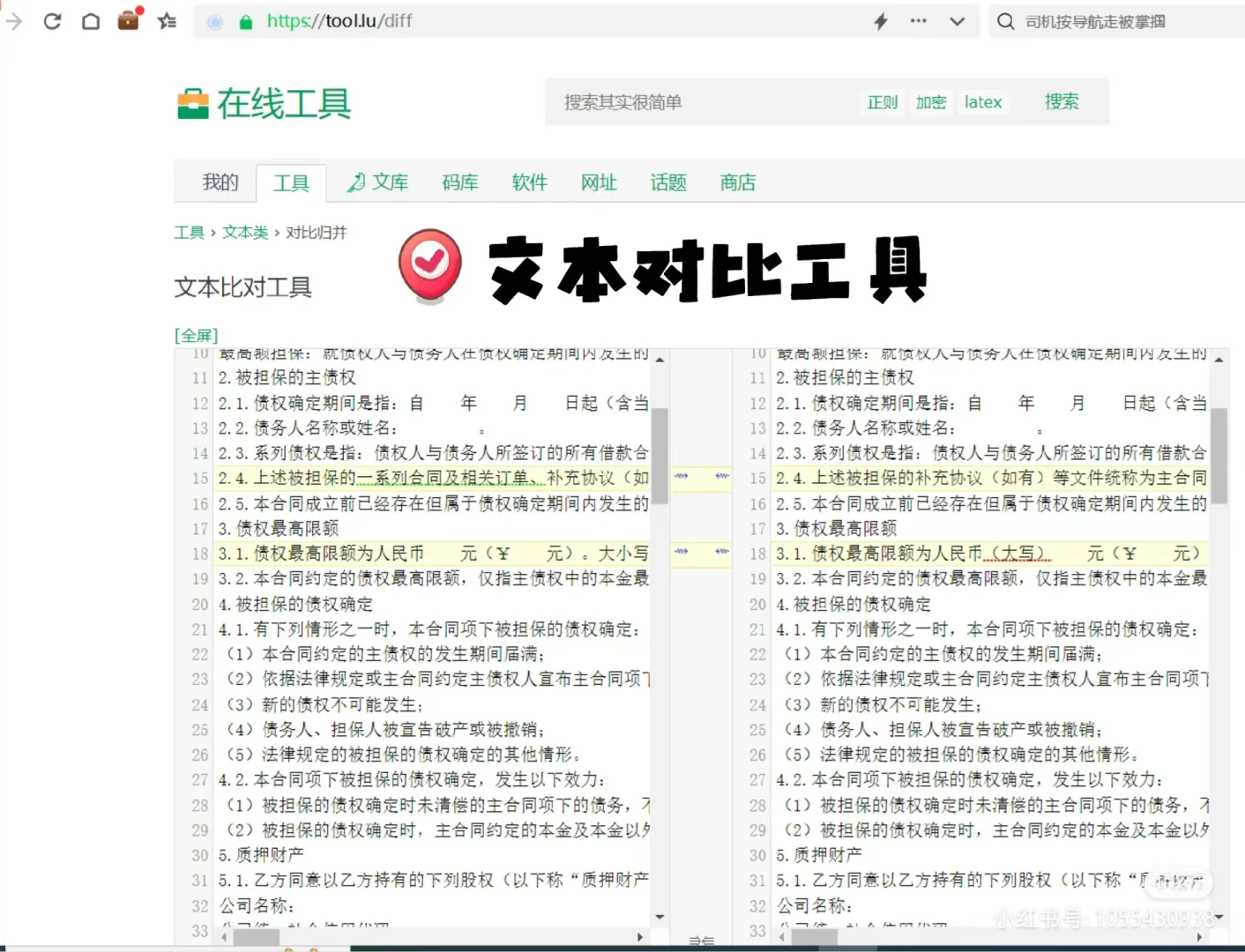
Task: Click the favorites star icon near the address bar
Action: tap(167, 21)
